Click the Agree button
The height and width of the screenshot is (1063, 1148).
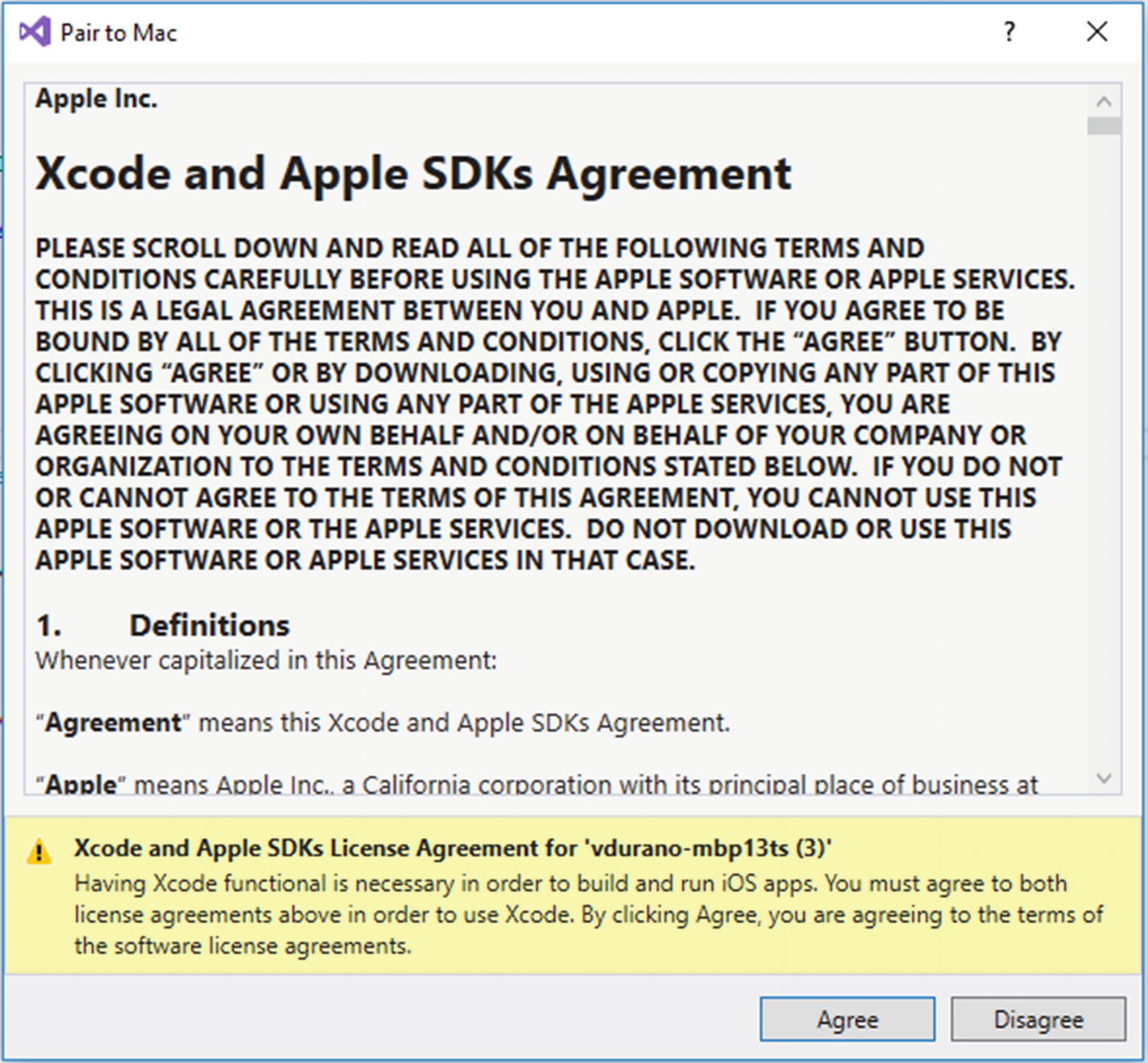tap(848, 1019)
